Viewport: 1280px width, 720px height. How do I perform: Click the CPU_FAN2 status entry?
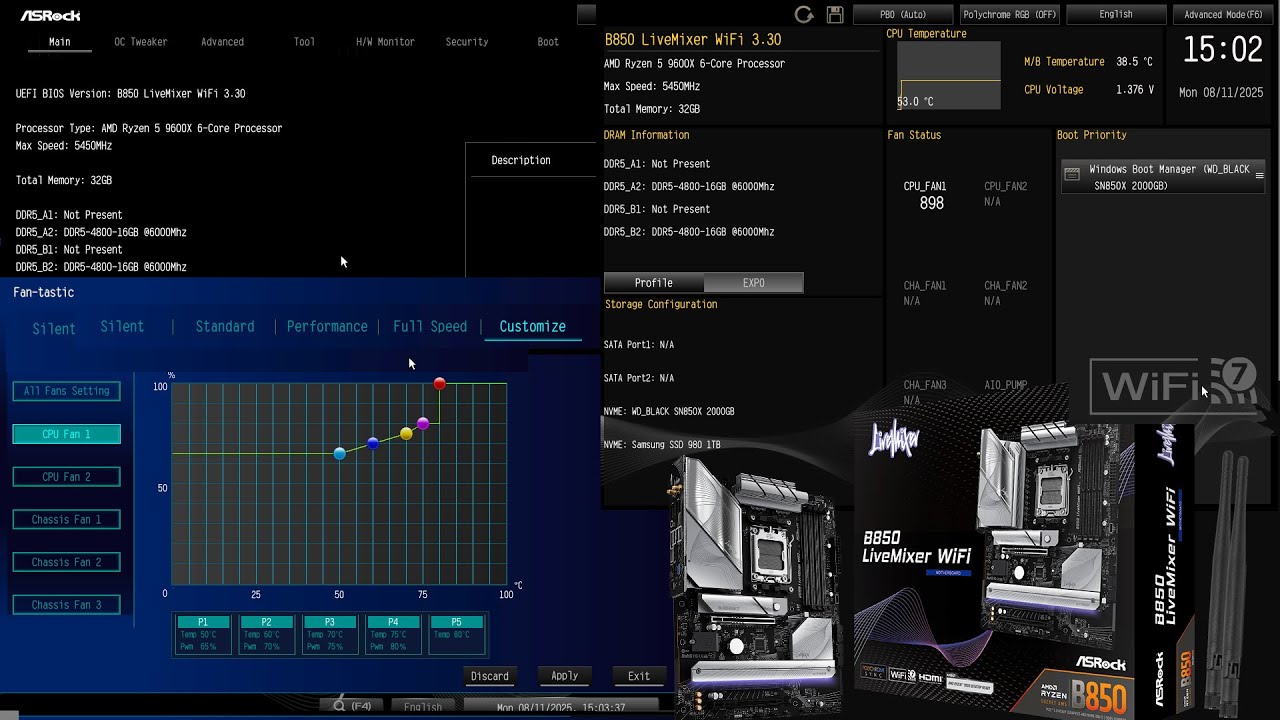point(1005,194)
